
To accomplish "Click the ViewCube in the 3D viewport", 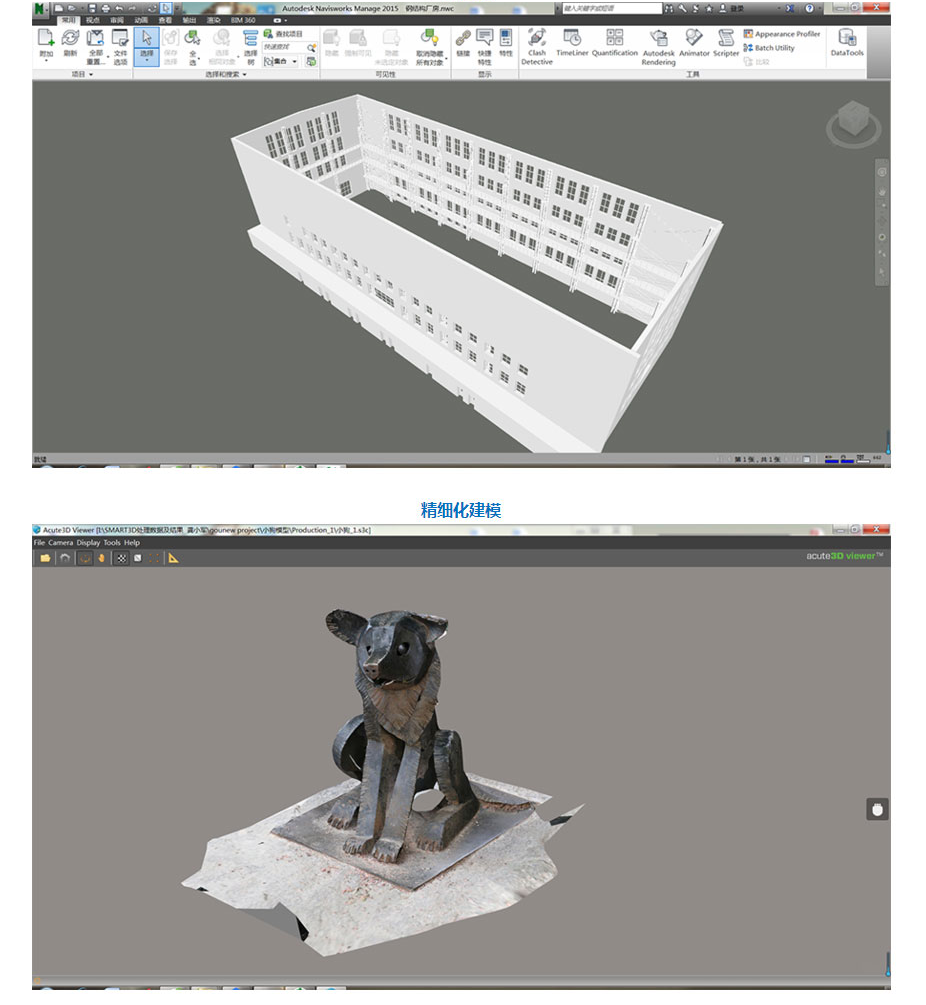I will click(853, 122).
